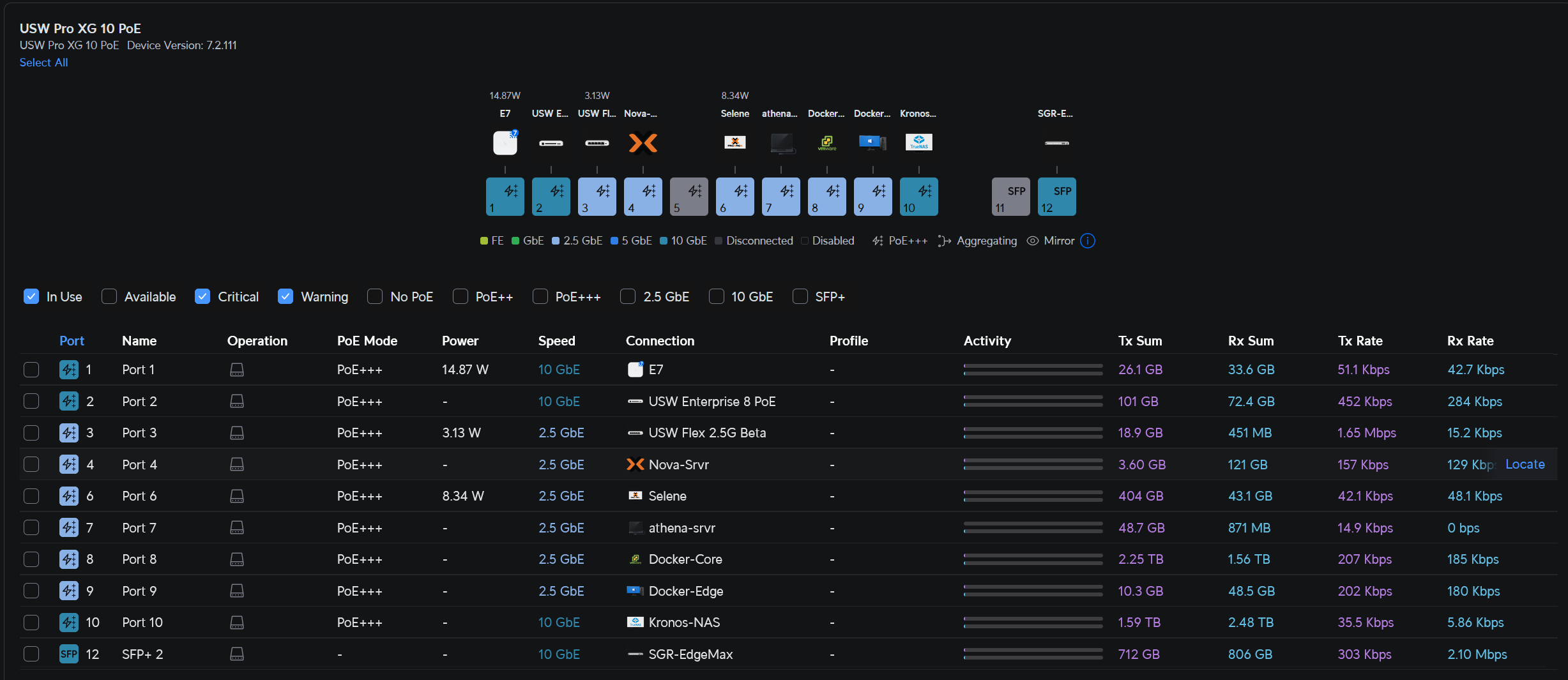
Task: Click the Nova-Srvr Proxmox device icon
Action: (643, 143)
